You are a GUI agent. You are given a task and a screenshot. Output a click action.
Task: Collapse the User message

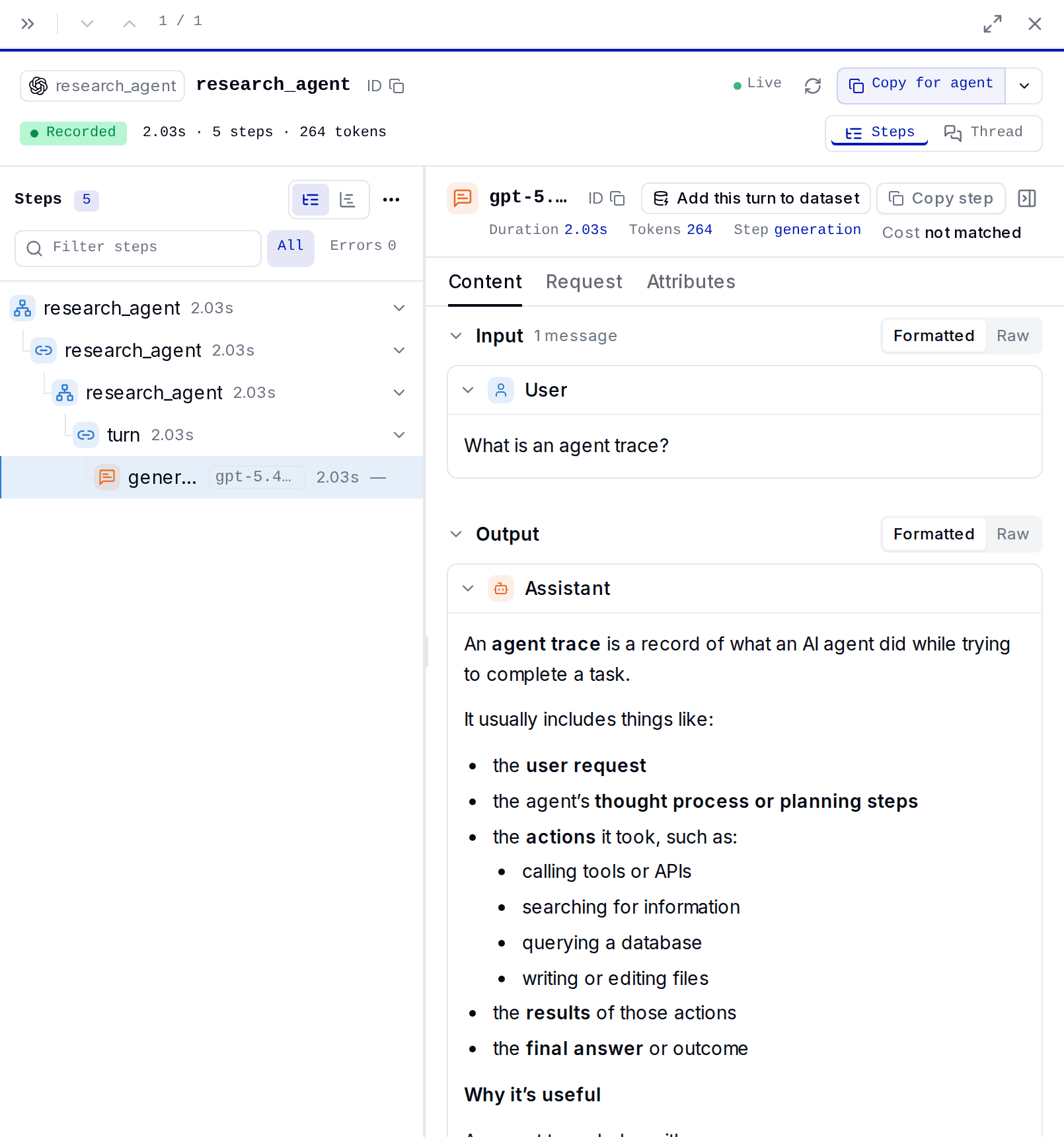468,390
